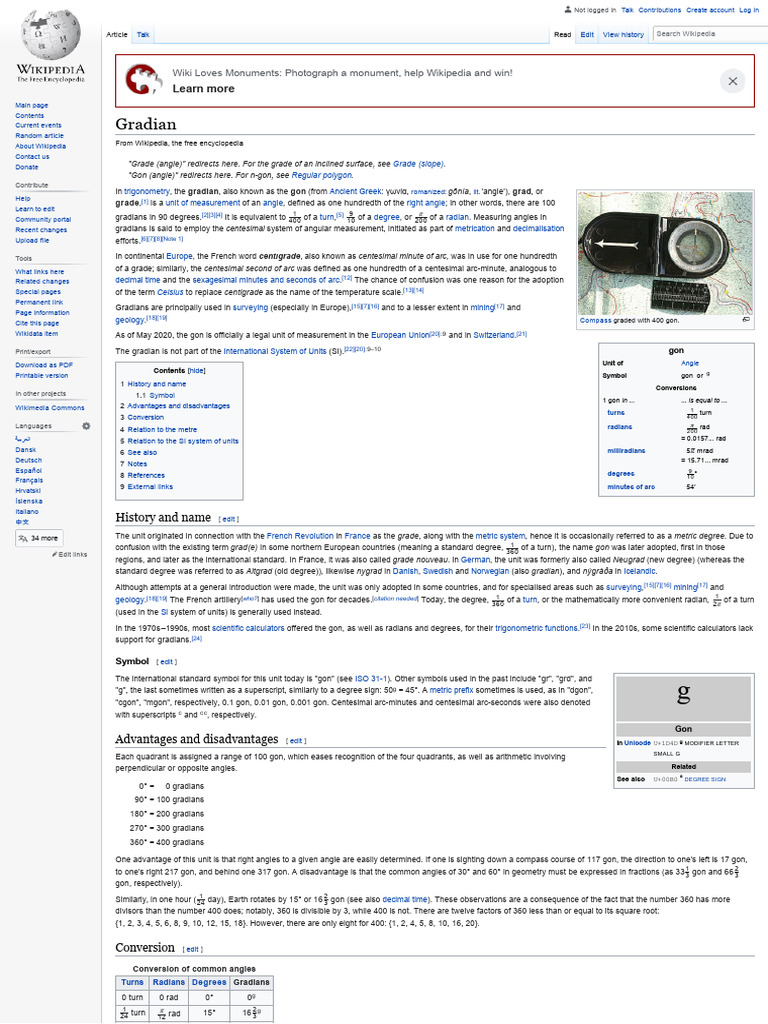Open the trigonometry link in intro
This screenshot has width=768, height=1024.
click(147, 191)
